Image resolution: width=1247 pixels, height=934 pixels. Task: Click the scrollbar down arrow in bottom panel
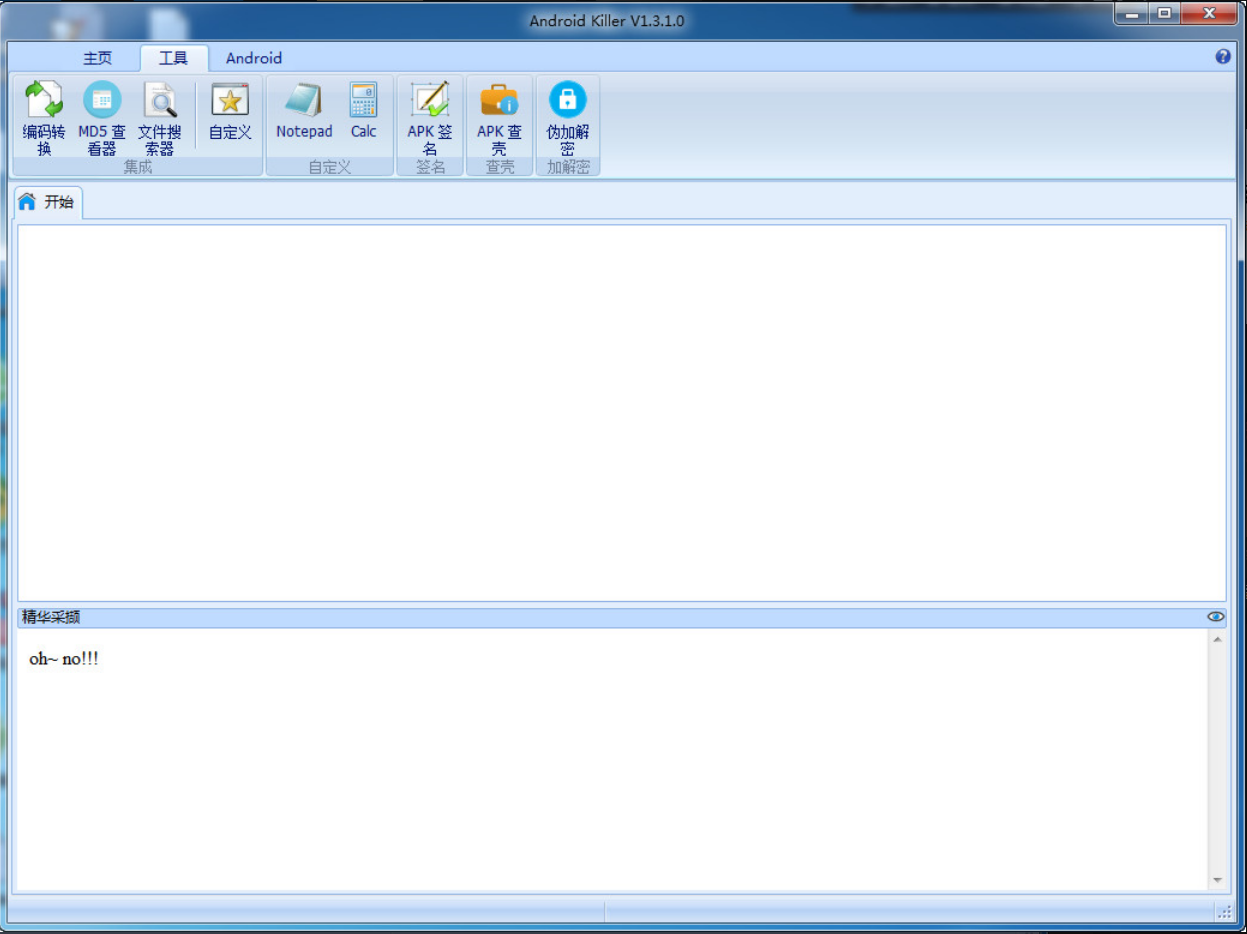click(x=1217, y=880)
